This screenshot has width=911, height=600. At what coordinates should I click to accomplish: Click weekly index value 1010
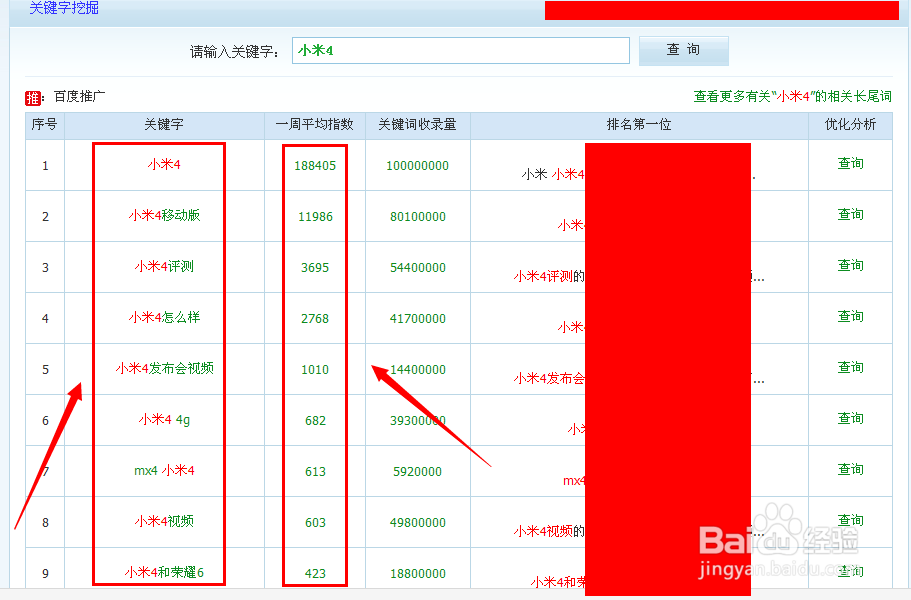[315, 370]
